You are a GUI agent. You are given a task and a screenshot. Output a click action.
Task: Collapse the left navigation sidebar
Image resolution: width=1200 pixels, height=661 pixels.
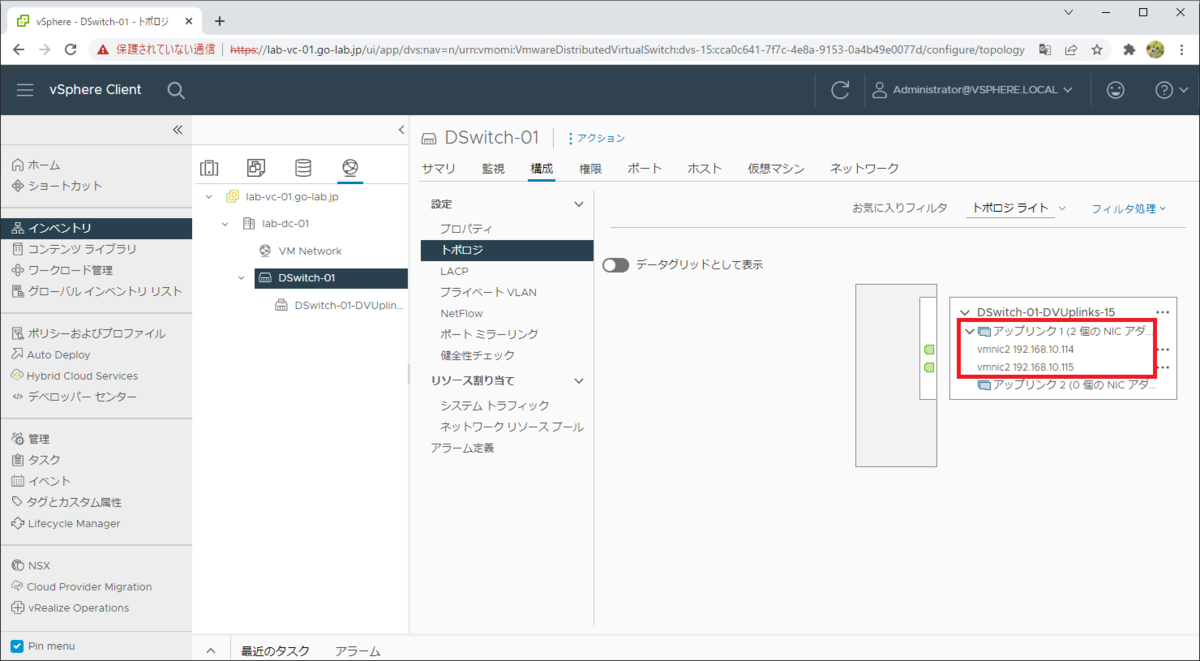tap(178, 130)
